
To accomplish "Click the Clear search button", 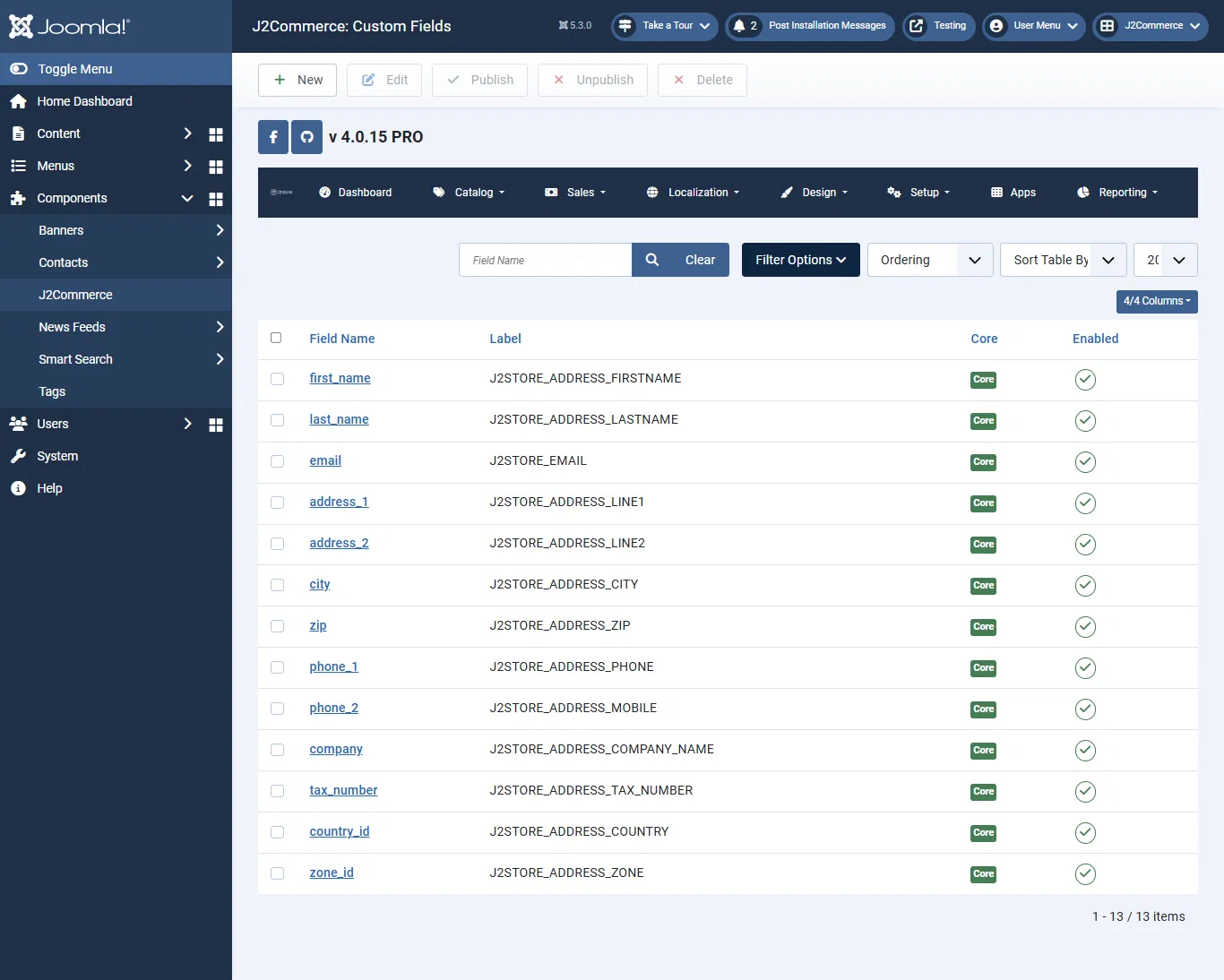I will pos(701,260).
